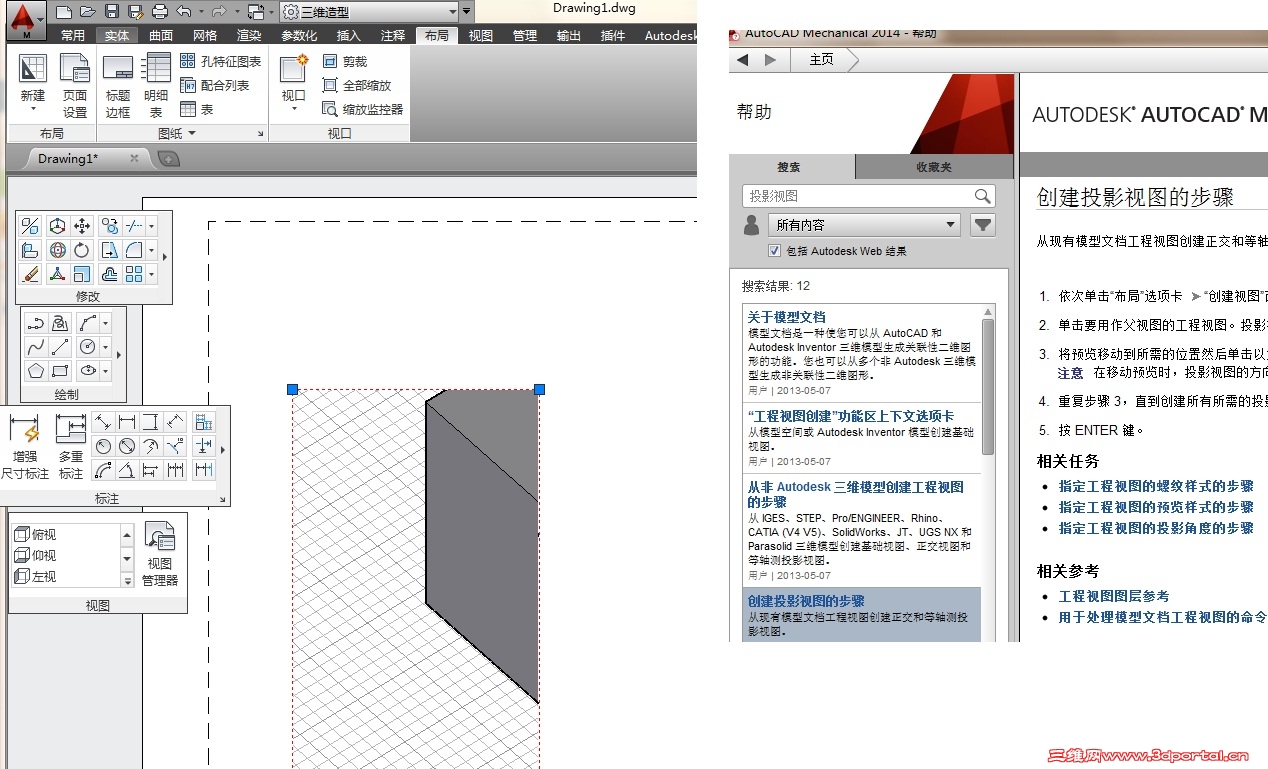Open the quick access toolbar customize arrow
Viewport: 1268px width, 769px height.
[x=466, y=12]
